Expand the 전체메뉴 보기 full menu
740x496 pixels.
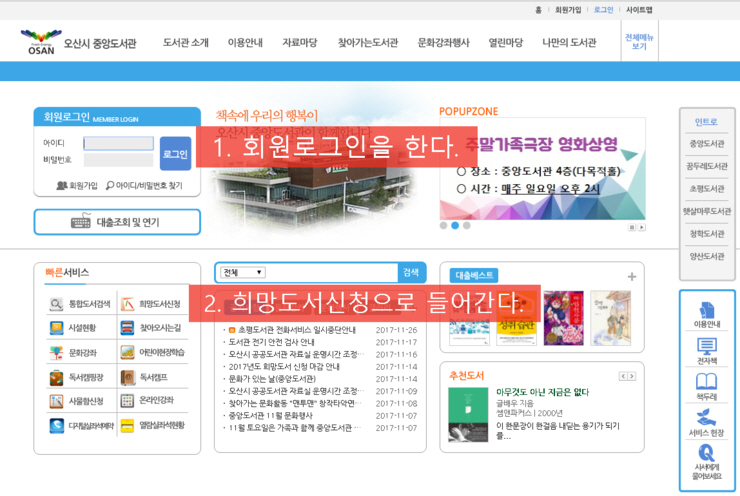639,42
